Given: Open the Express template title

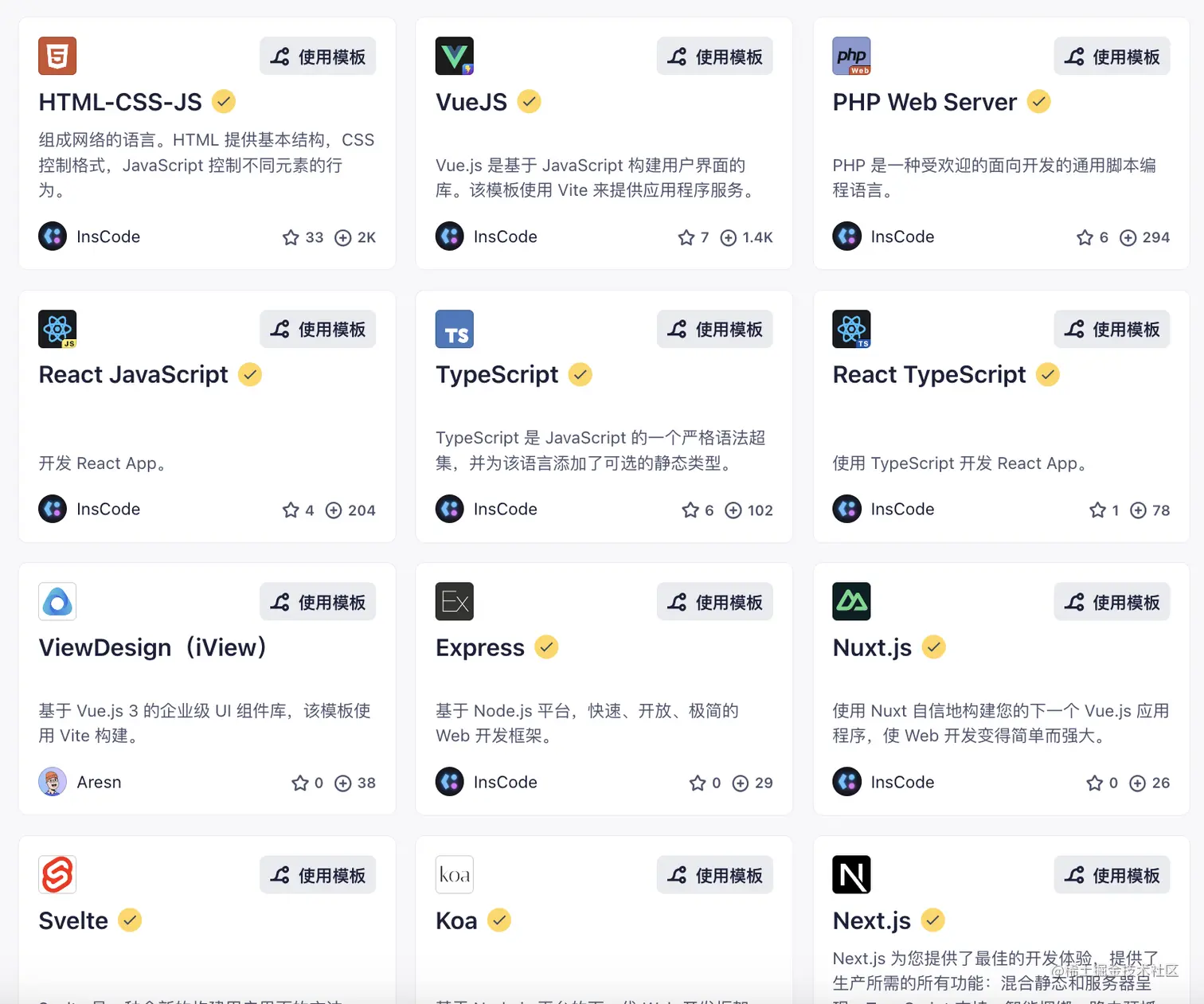Looking at the screenshot, I should click(x=480, y=647).
